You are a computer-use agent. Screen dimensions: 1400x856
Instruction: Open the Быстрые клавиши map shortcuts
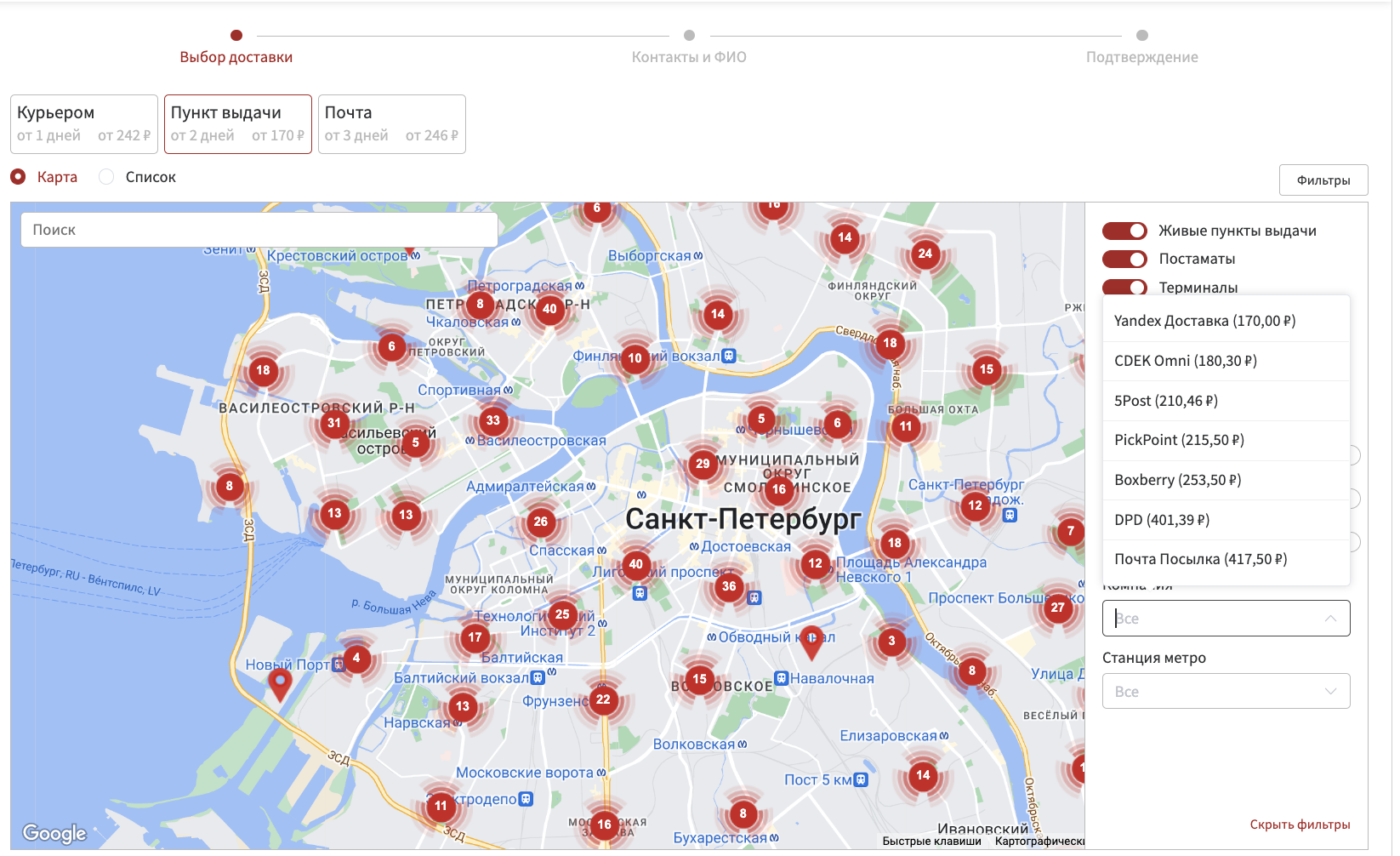tap(931, 841)
